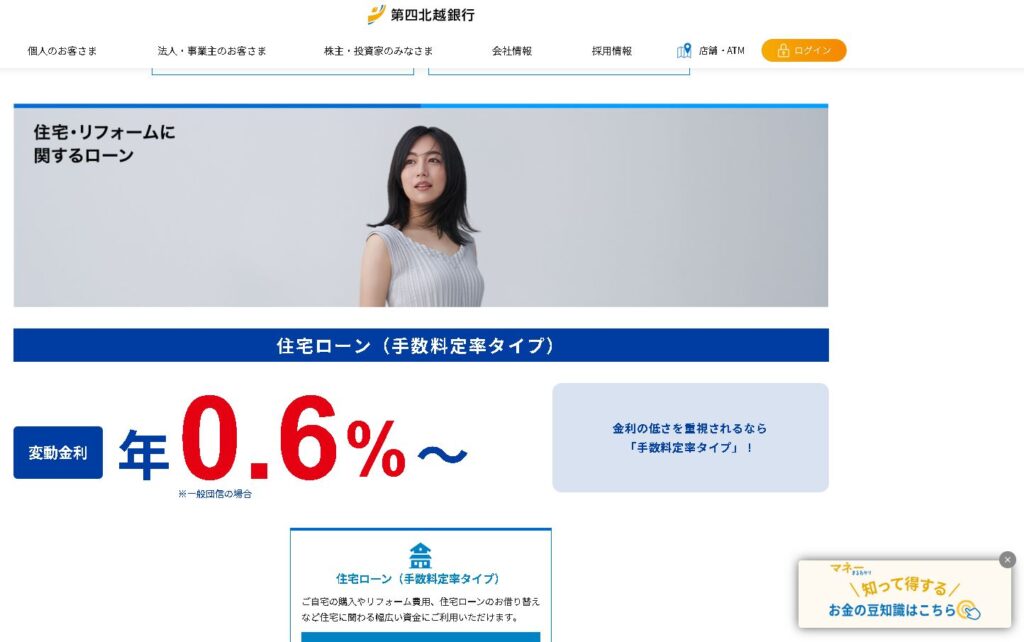Click the lock icon on login button

click(783, 50)
